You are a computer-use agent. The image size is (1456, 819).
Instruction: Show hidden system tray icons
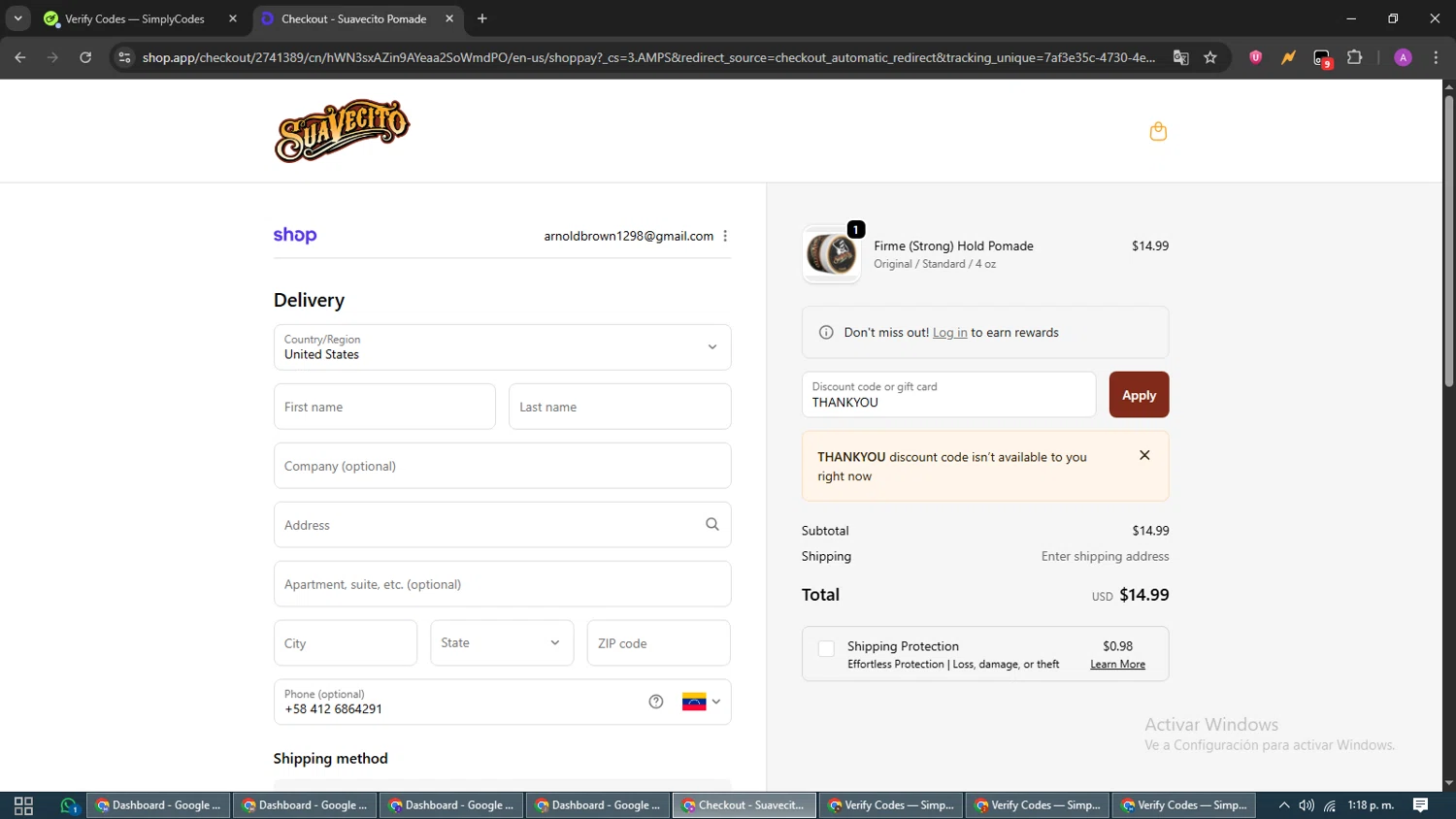click(1284, 805)
